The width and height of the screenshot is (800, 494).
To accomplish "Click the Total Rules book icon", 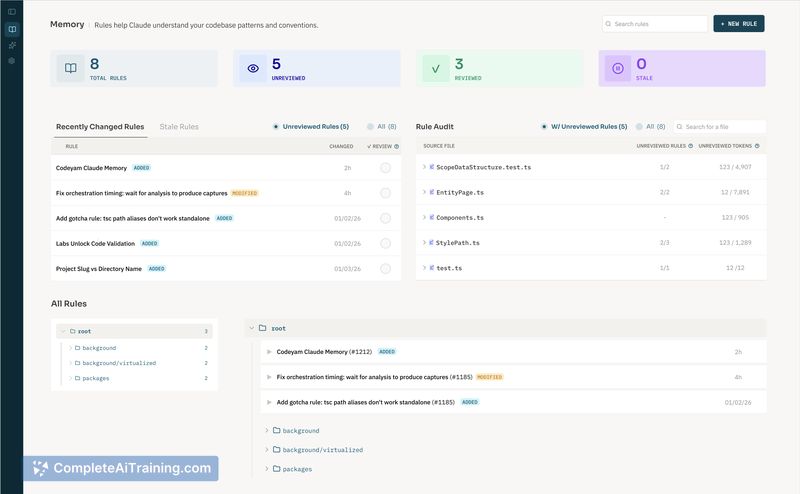I will pos(70,68).
